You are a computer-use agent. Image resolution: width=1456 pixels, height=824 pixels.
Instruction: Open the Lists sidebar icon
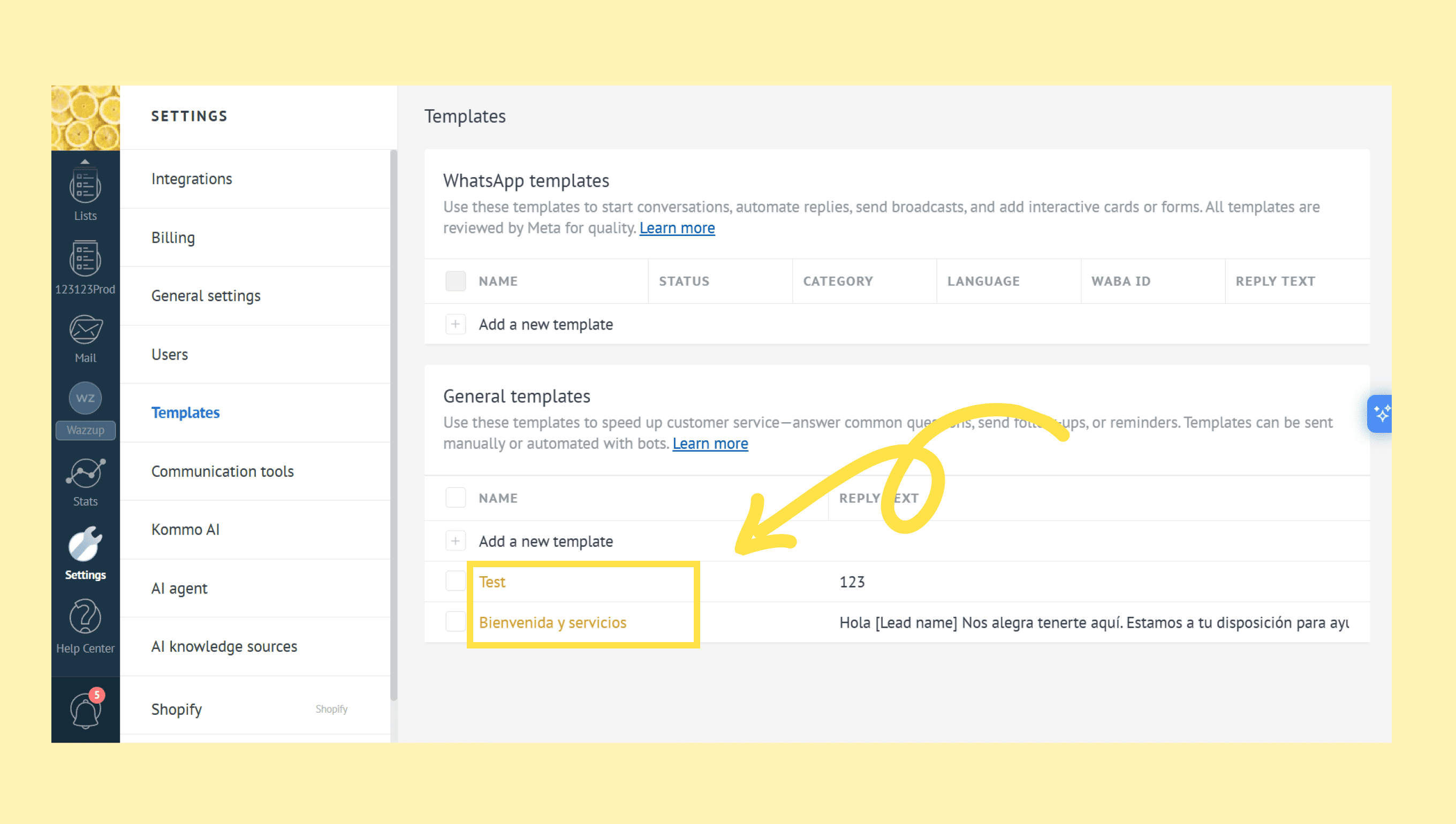[x=85, y=187]
